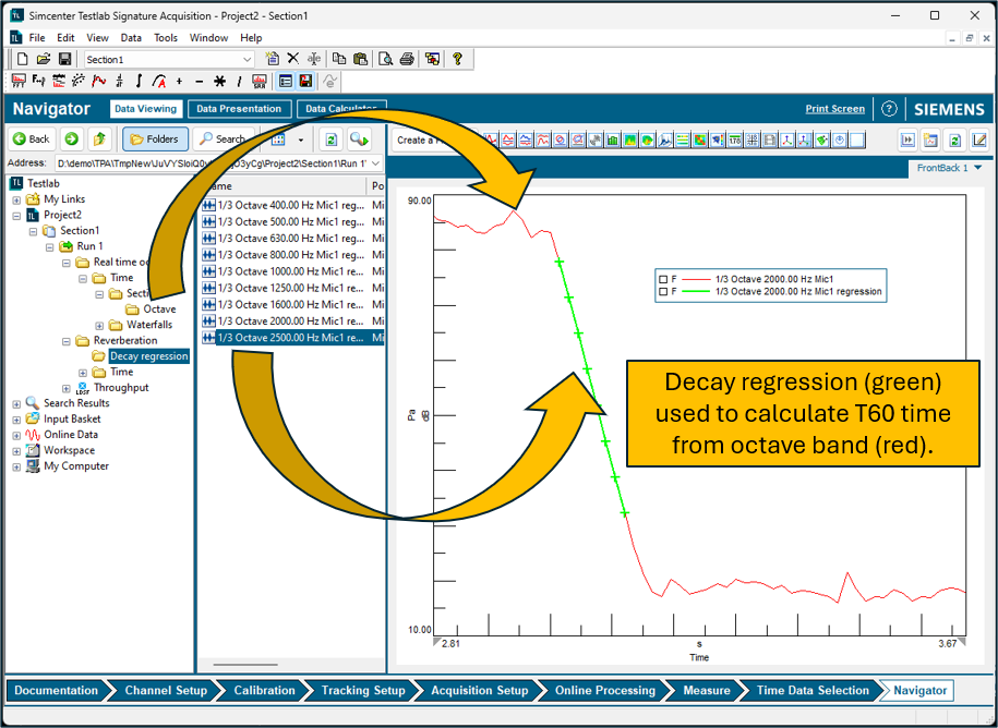
Task: Click the yellow question mark help icon
Action: coord(457,59)
